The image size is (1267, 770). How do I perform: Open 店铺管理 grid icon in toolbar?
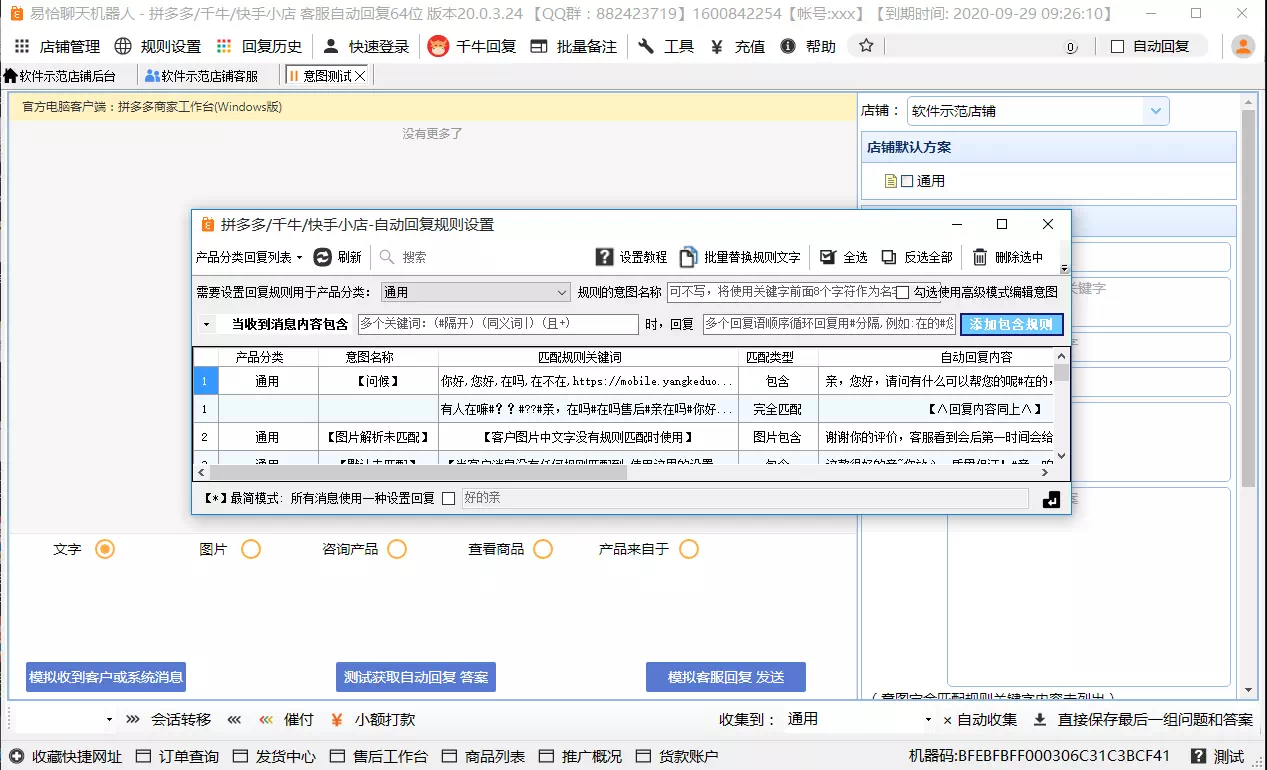click(x=22, y=46)
